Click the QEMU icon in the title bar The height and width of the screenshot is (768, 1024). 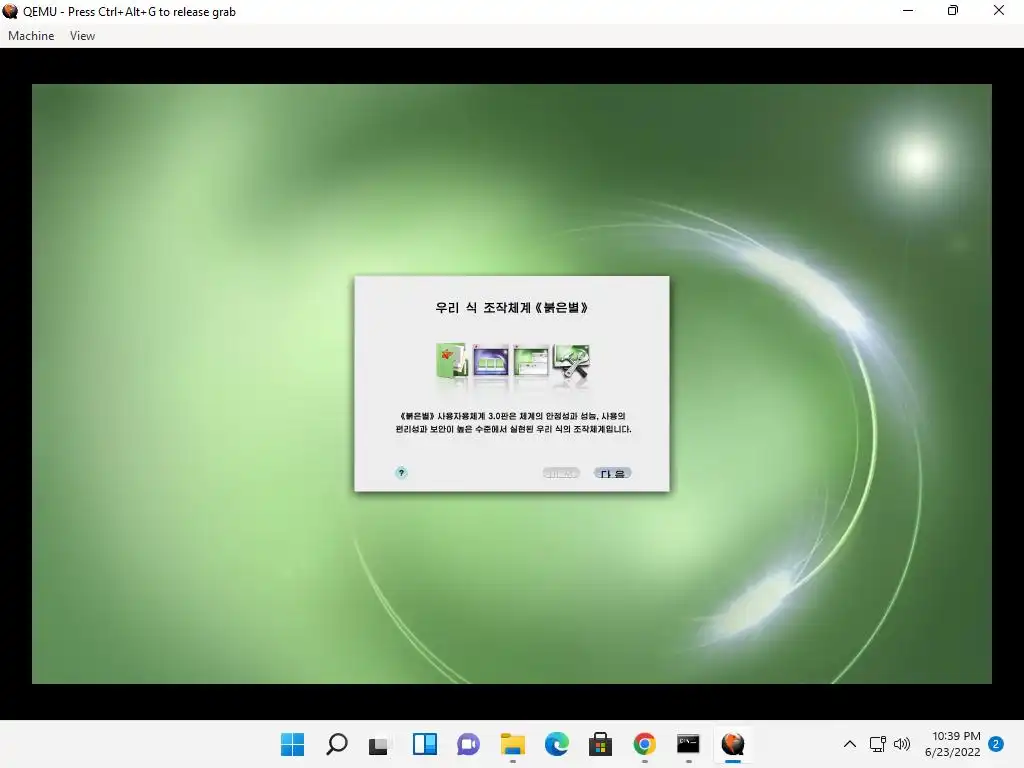coord(10,11)
